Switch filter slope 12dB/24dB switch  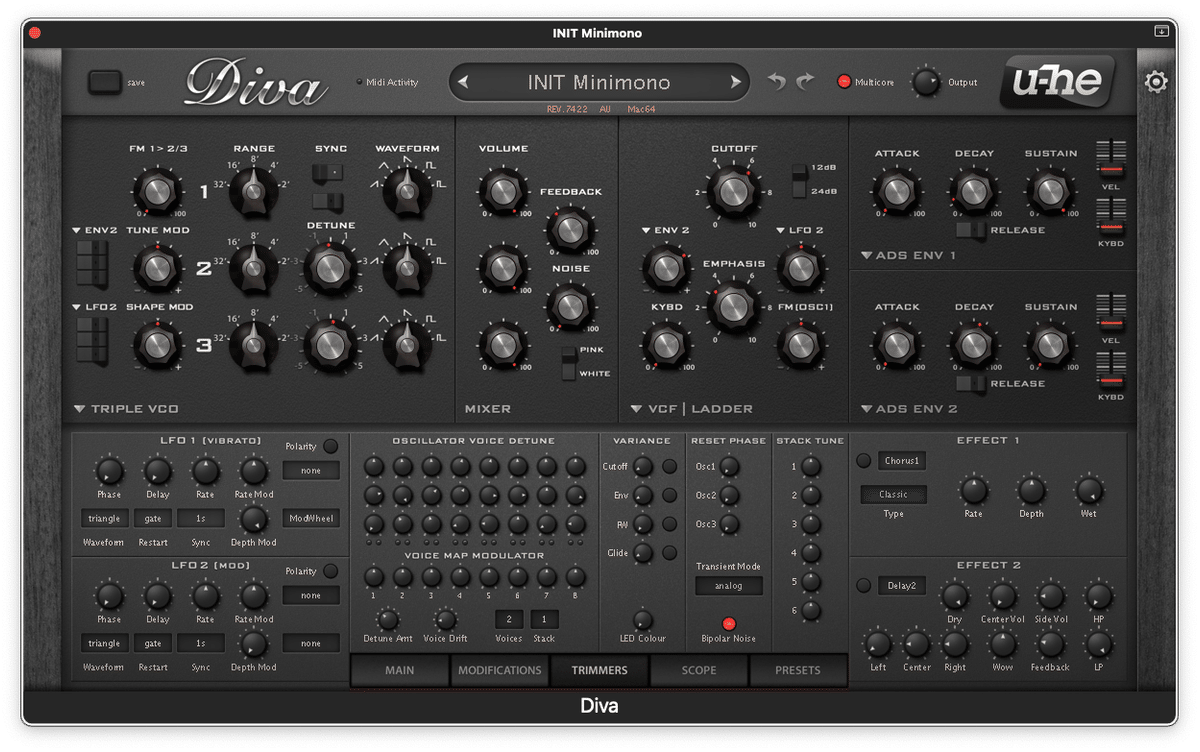click(x=799, y=180)
